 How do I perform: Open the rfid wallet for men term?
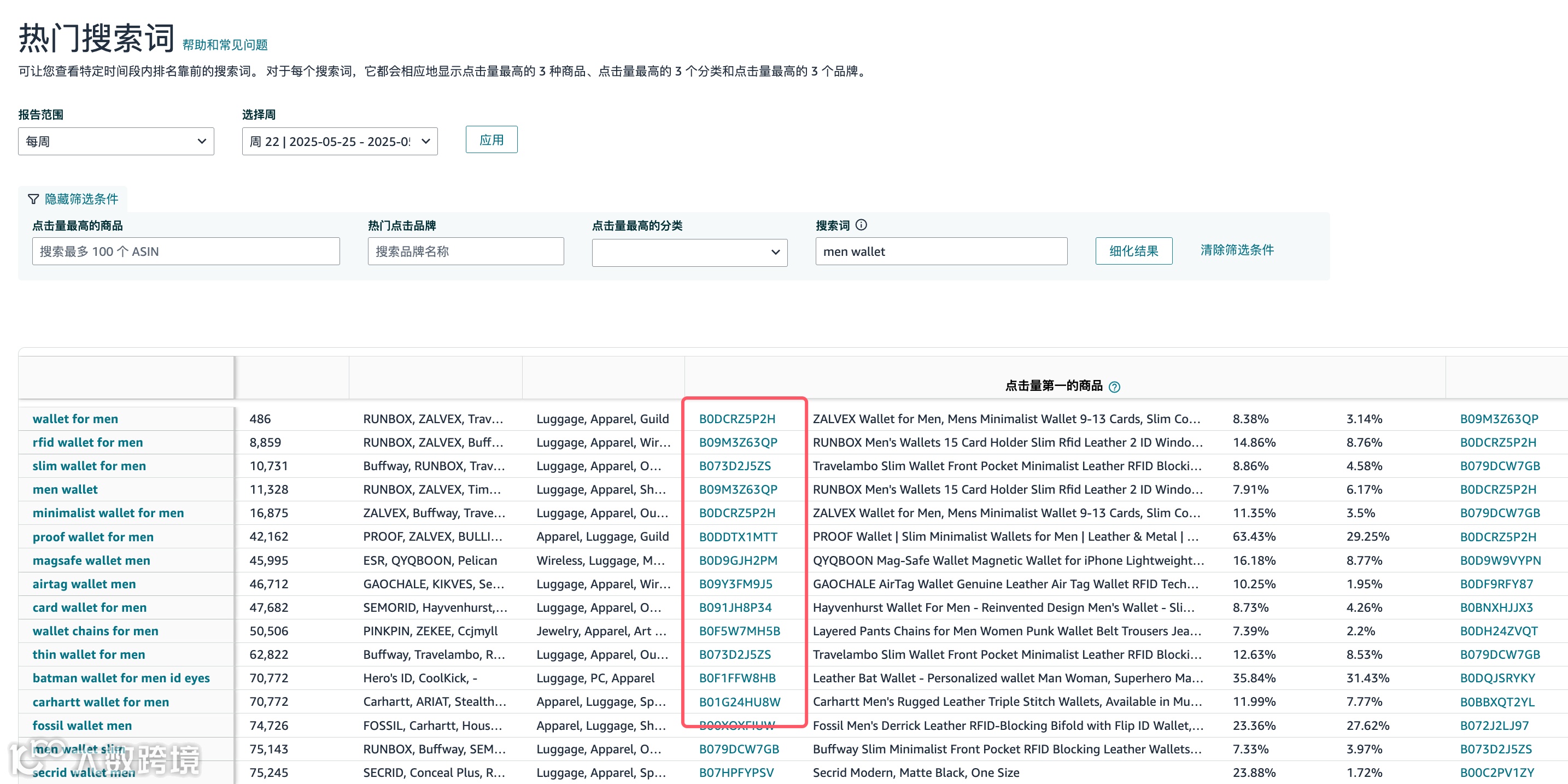click(87, 442)
